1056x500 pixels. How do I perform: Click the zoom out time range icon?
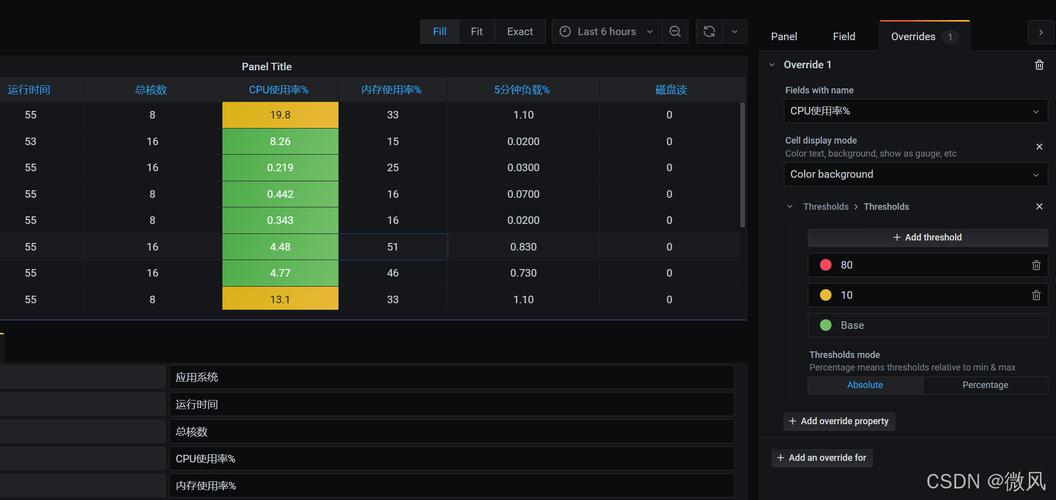[x=676, y=32]
